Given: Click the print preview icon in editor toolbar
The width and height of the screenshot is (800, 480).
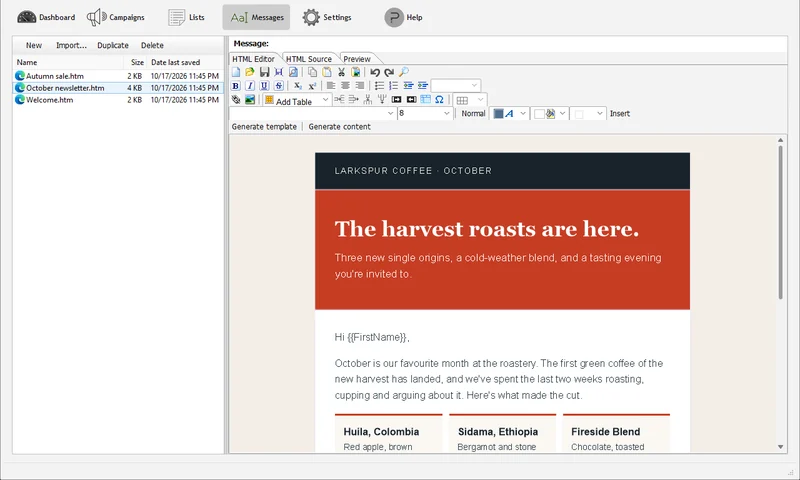Looking at the screenshot, I should click(293, 72).
